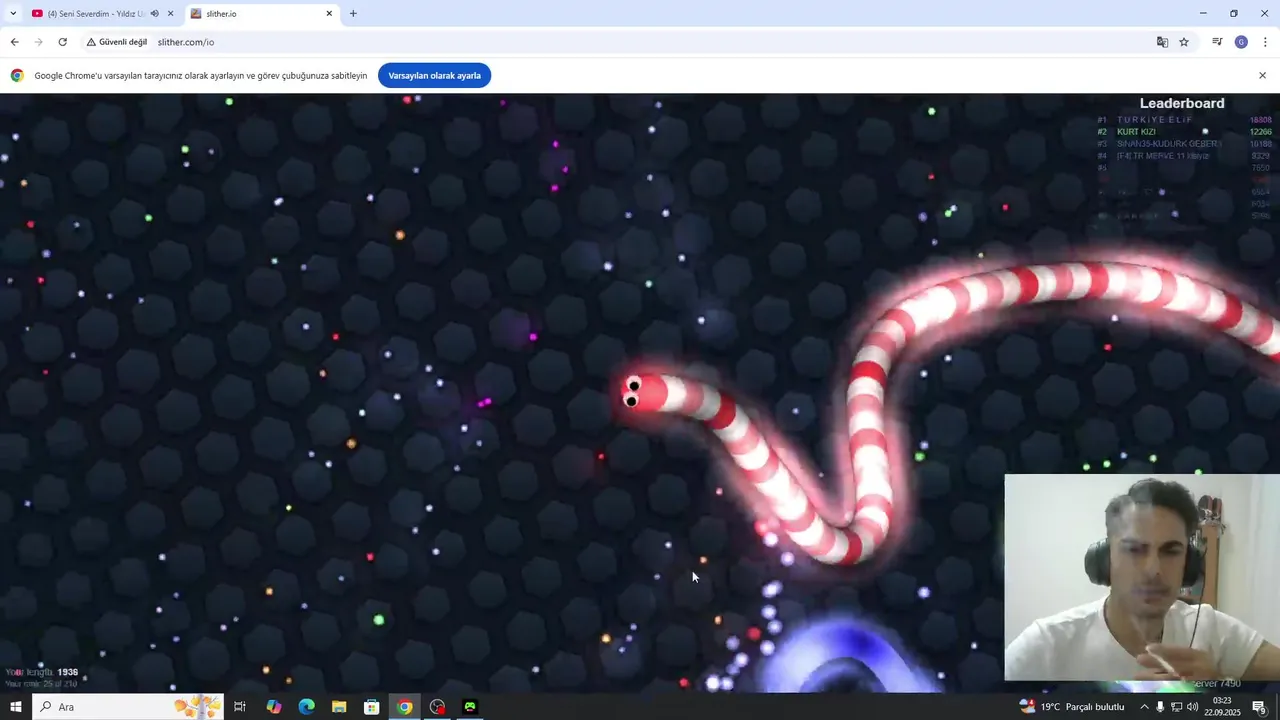The image size is (1280, 720).
Task: Click the taskbar 'Ara' search box
Action: (128, 707)
